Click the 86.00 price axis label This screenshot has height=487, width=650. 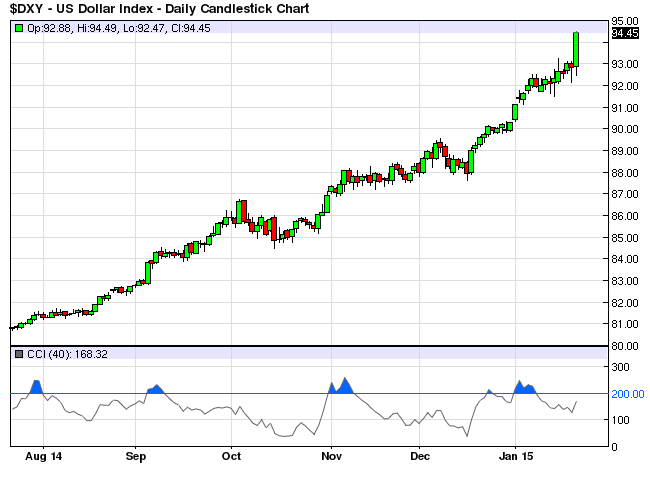pyautogui.click(x=625, y=216)
